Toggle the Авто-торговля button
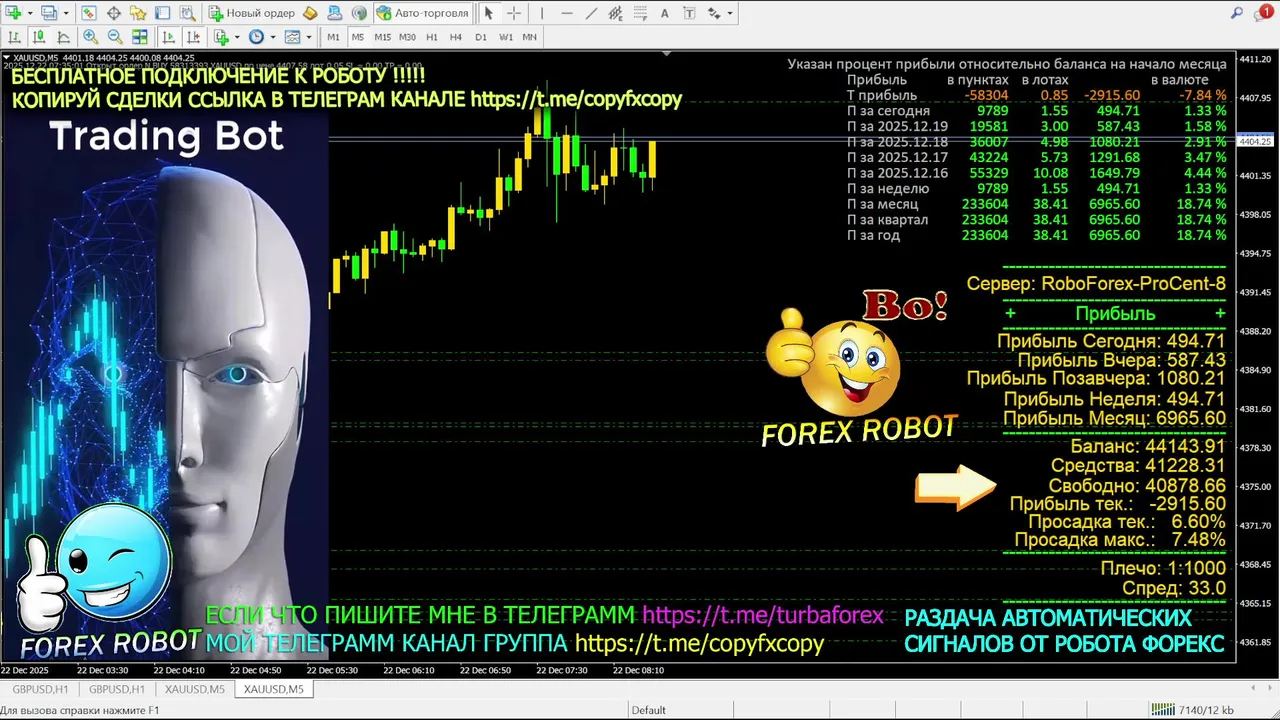 tap(422, 13)
